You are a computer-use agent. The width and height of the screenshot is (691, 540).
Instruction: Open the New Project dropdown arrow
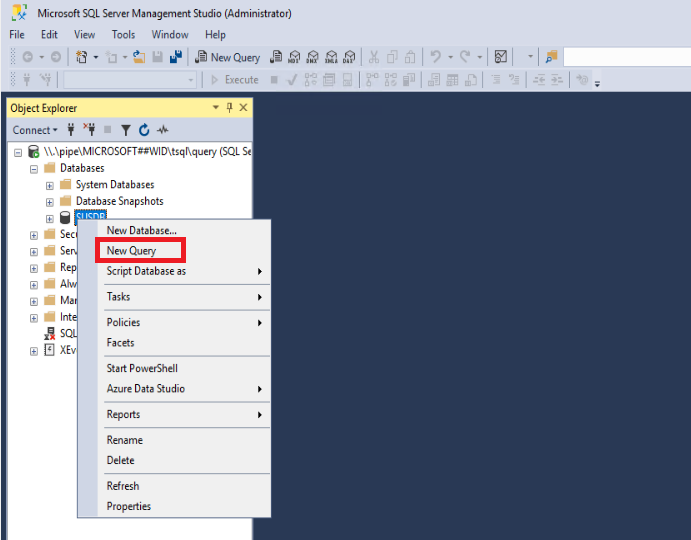coord(96,57)
